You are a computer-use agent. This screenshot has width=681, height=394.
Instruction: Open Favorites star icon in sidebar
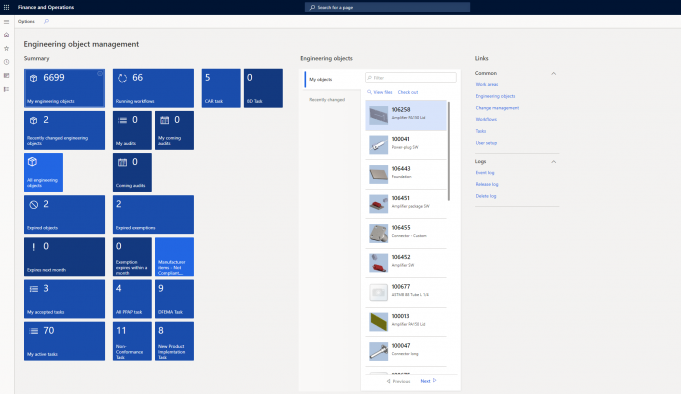[7, 48]
